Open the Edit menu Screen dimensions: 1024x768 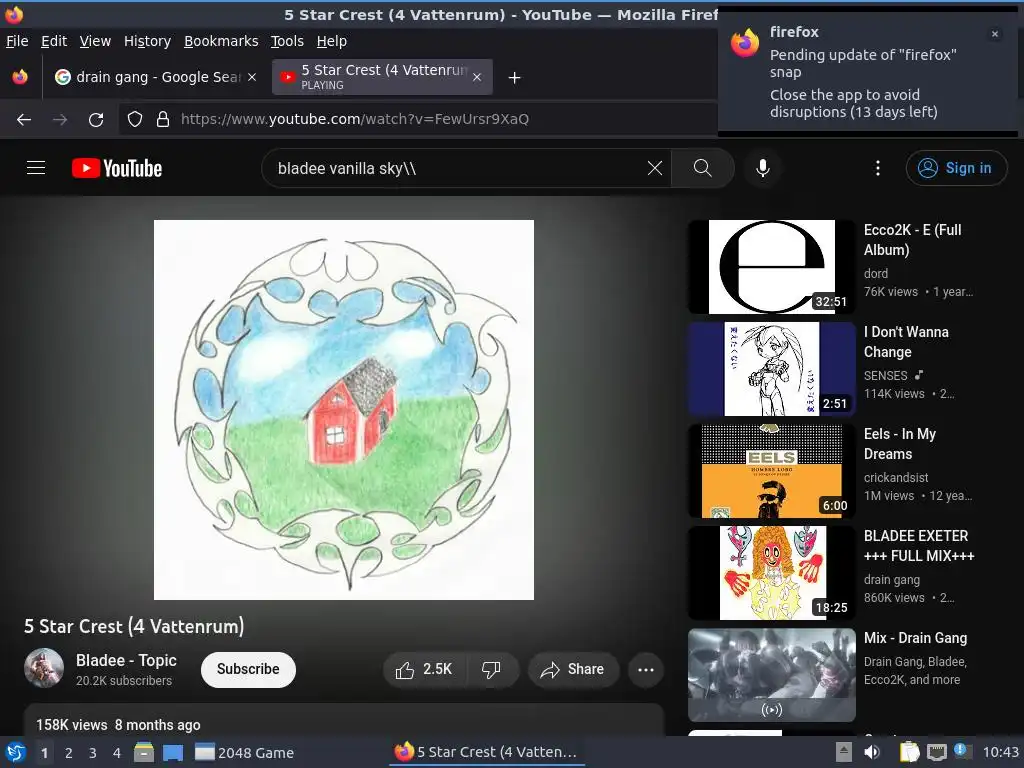click(54, 41)
